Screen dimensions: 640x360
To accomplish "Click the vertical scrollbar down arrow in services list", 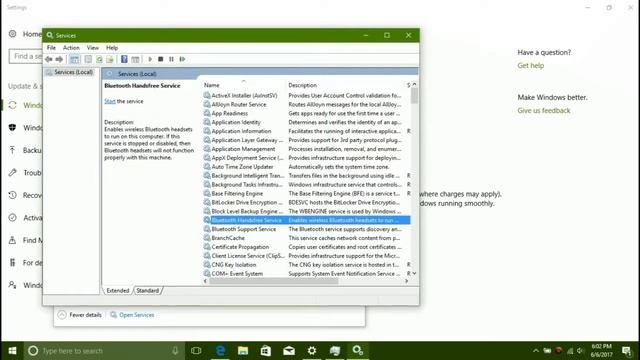I will 414,273.
